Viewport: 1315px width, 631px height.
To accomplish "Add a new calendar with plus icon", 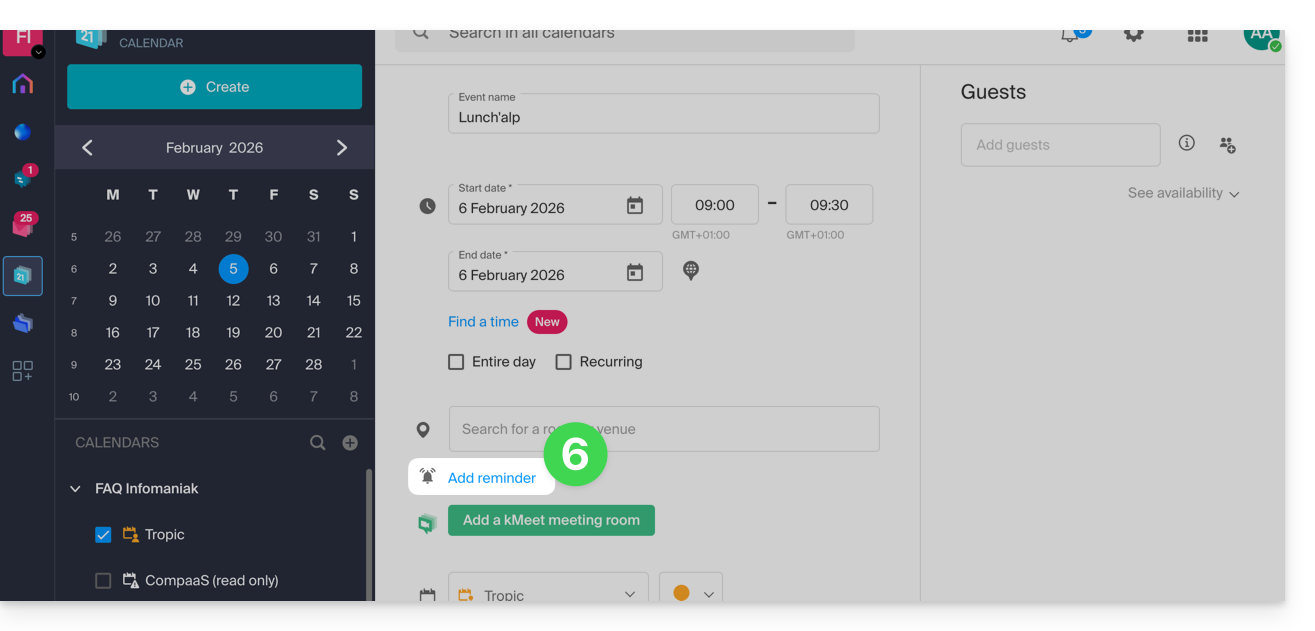I will coord(350,442).
